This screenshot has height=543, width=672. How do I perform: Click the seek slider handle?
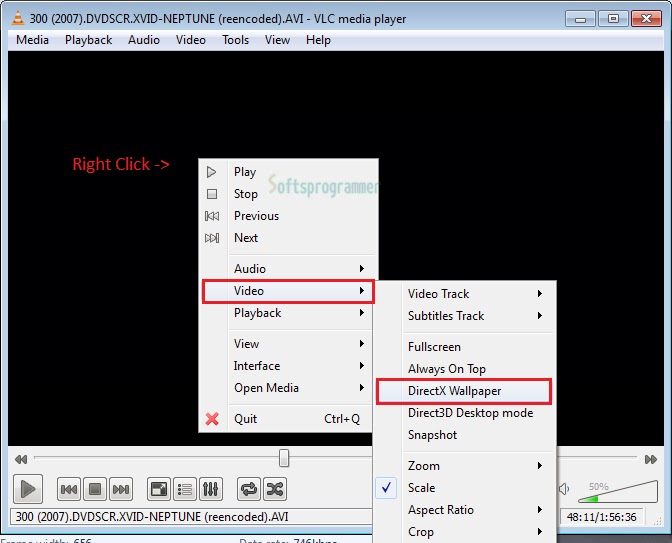point(283,458)
